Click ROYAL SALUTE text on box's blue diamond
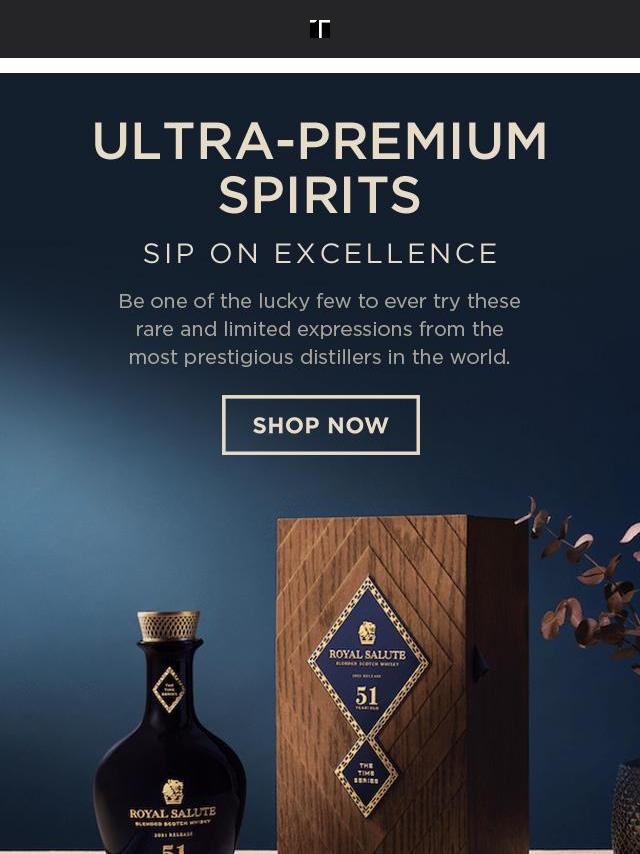This screenshot has height=854, width=640. (x=368, y=654)
